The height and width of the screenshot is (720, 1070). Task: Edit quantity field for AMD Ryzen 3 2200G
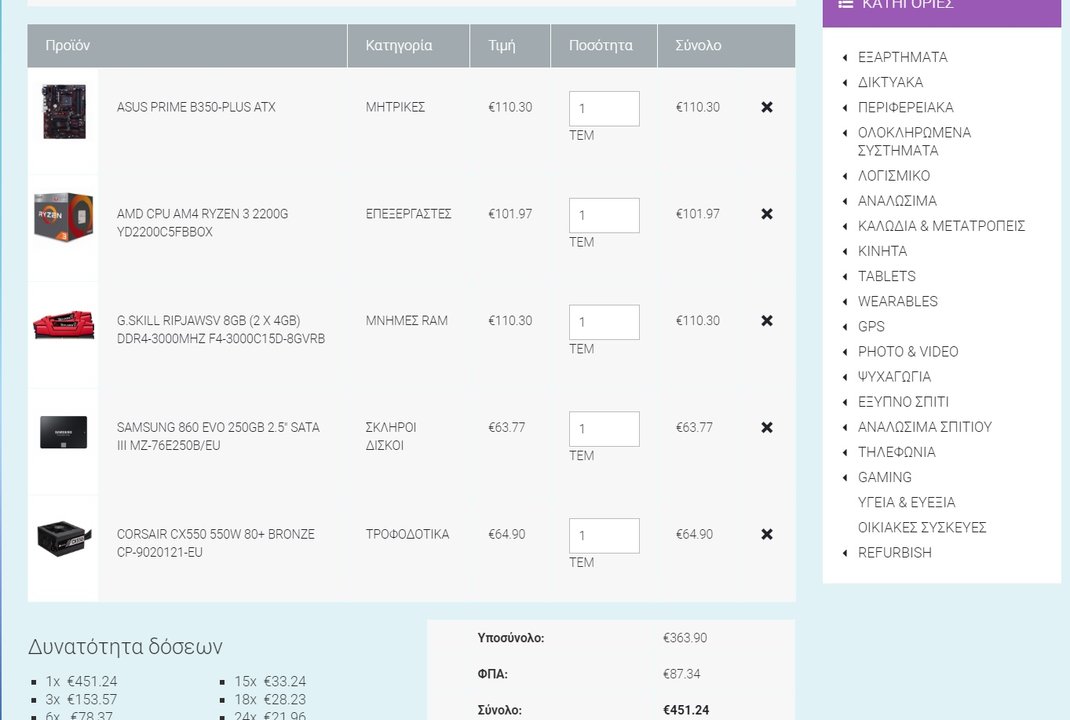click(x=604, y=215)
